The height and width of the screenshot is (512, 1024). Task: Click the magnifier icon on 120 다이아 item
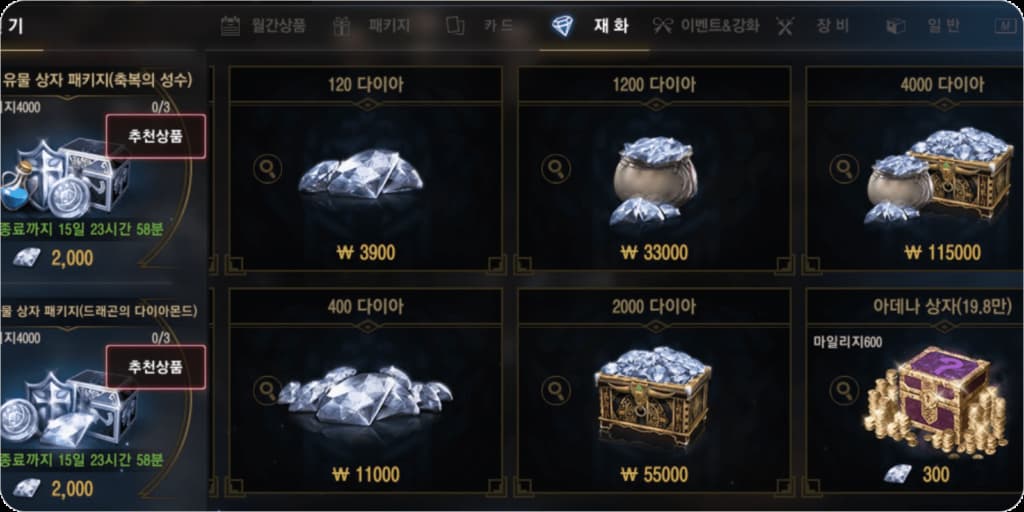point(267,168)
